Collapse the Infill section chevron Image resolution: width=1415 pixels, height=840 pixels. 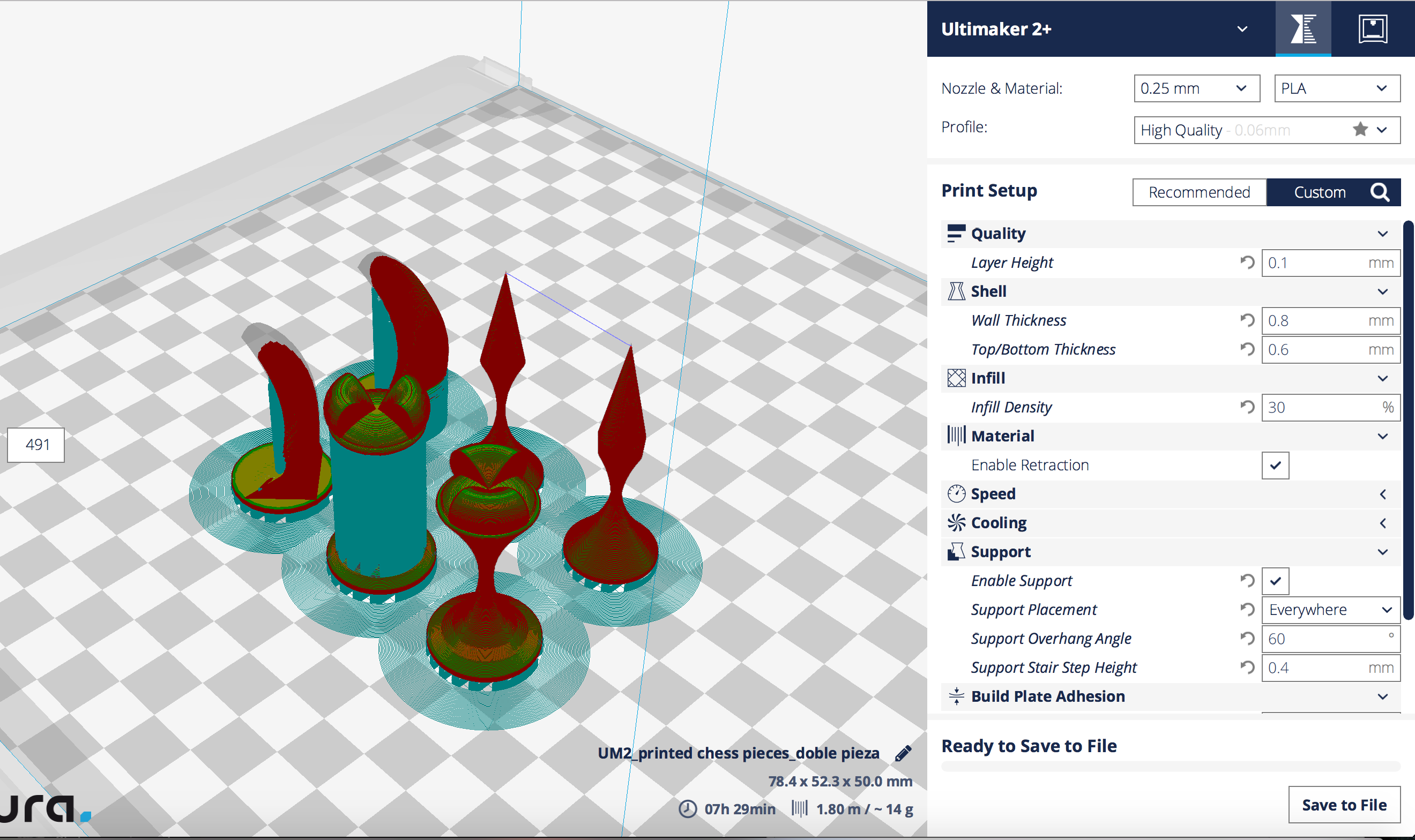(1382, 378)
